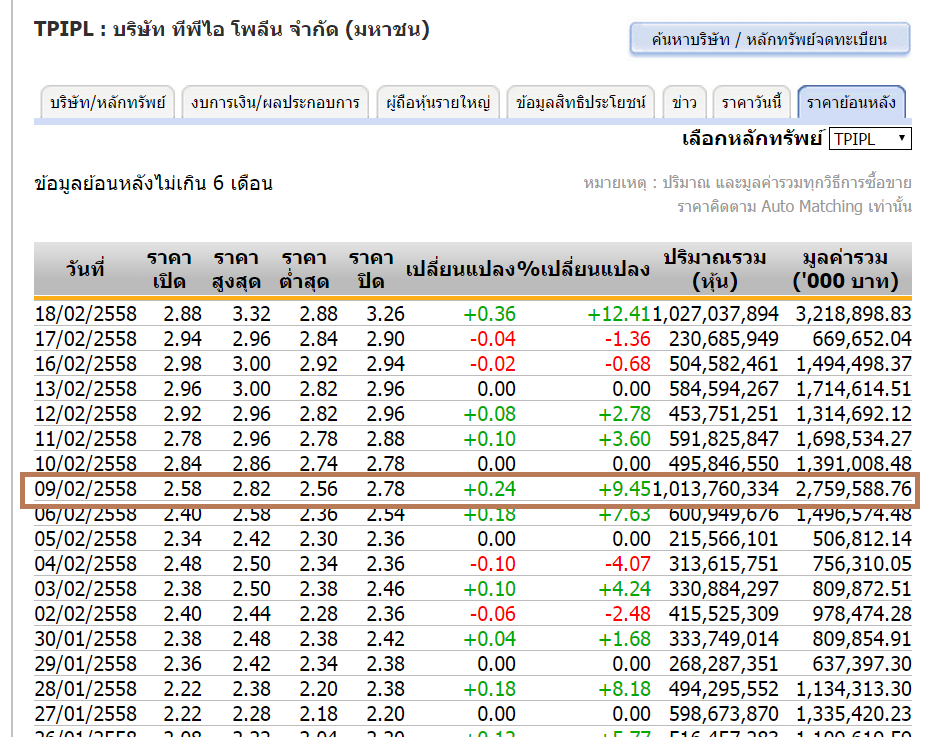Select the 13/02/2558 date cell

(85, 389)
